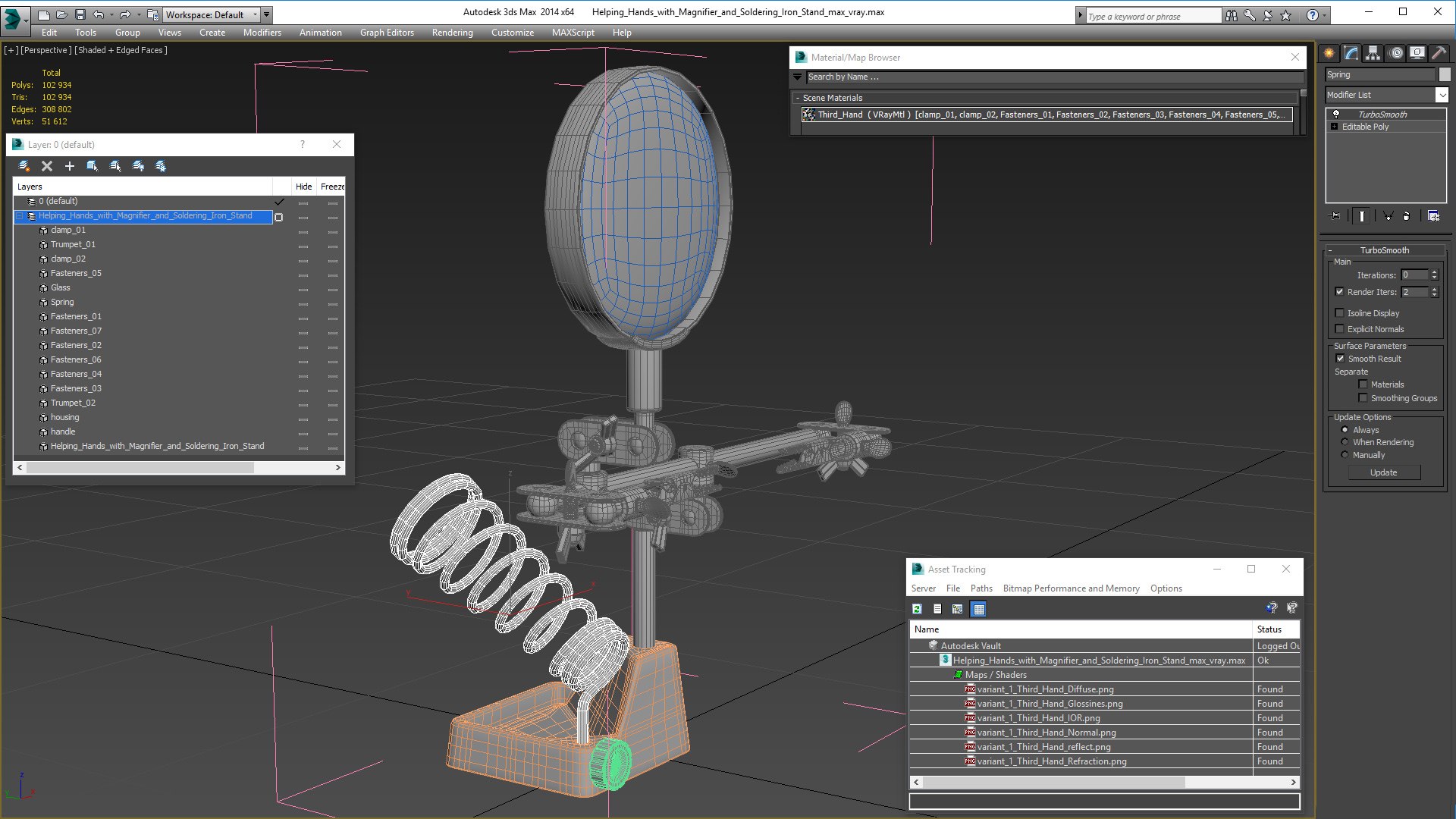Delete highlighted empty layers in Layer dialog
This screenshot has width=1456, height=819.
click(47, 166)
